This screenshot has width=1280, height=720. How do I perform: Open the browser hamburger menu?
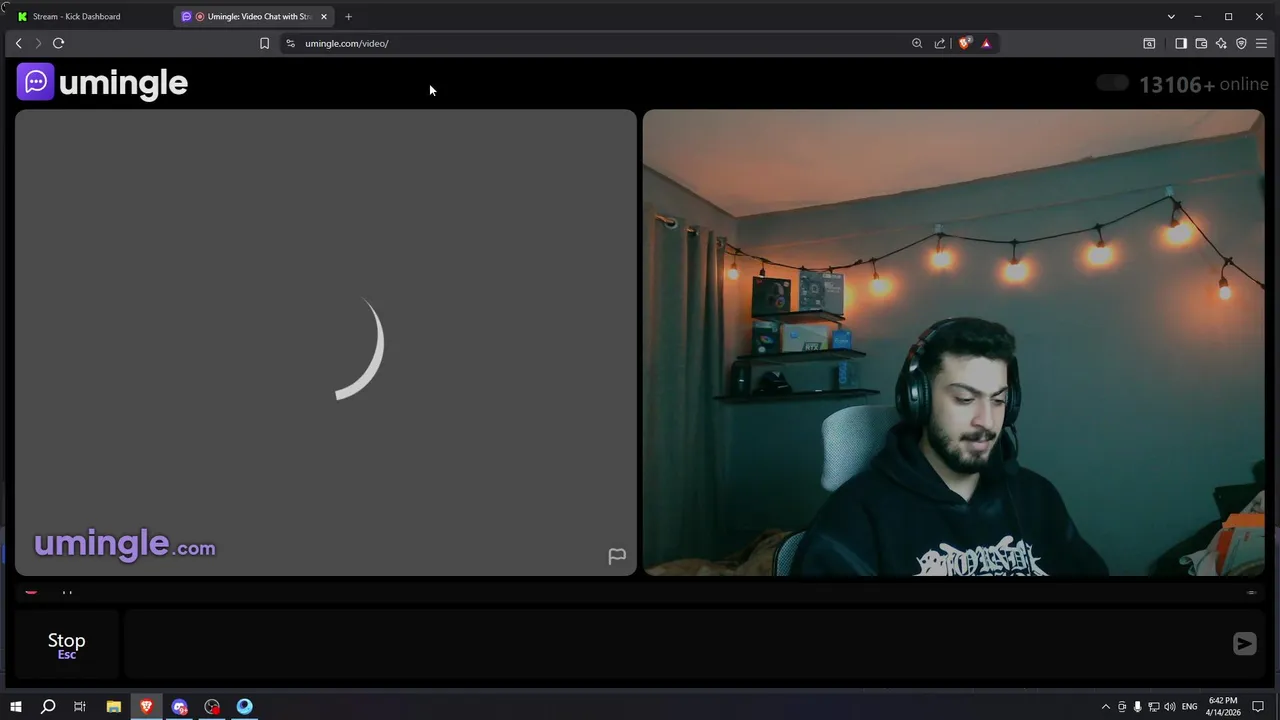pyautogui.click(x=1262, y=43)
